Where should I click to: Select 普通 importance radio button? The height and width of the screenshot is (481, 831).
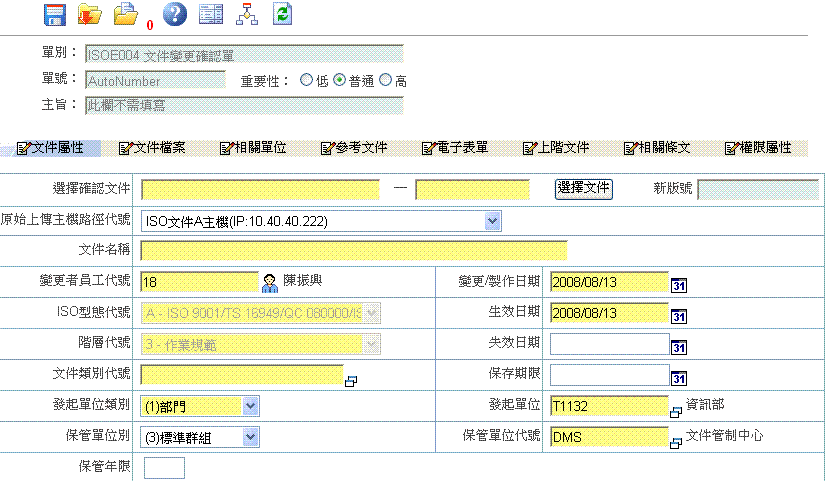coord(340,81)
